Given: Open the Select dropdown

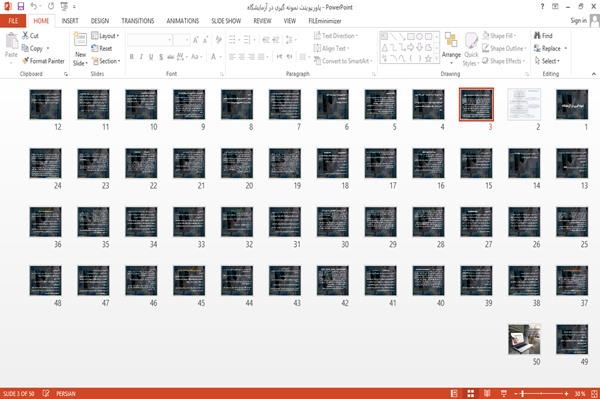Looking at the screenshot, I should click(547, 61).
